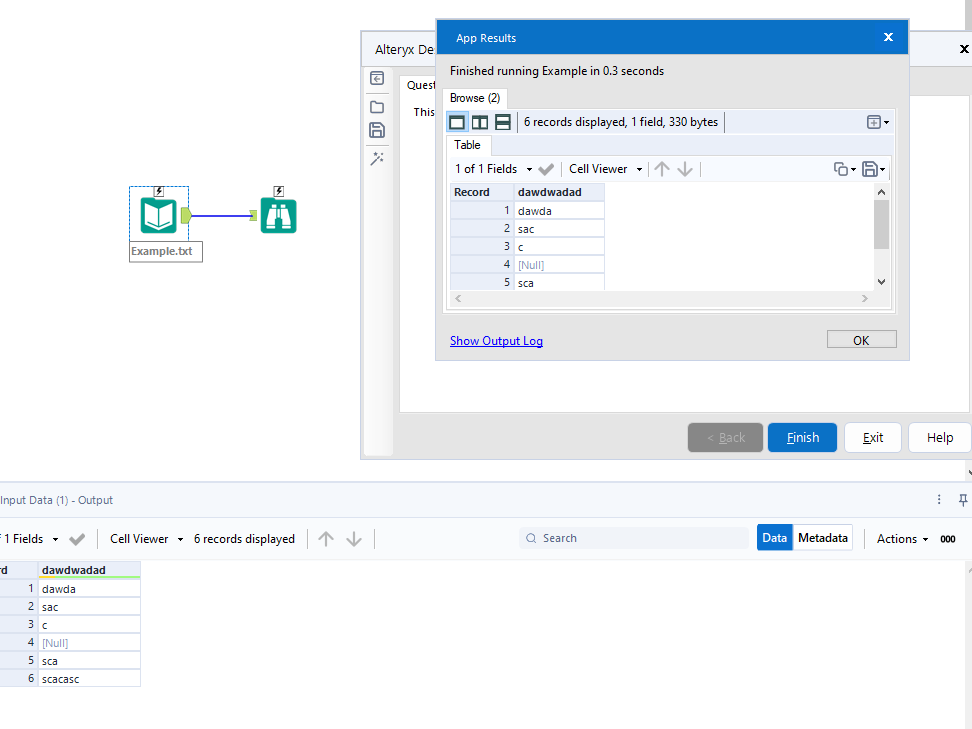Click the magic wand icon in the dialog sidebar

point(377,159)
